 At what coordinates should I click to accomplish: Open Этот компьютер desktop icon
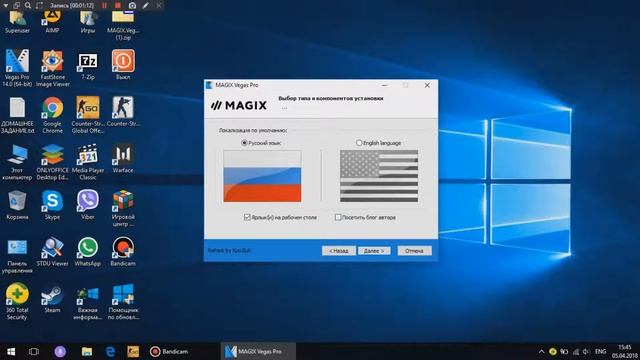pyautogui.click(x=17, y=162)
